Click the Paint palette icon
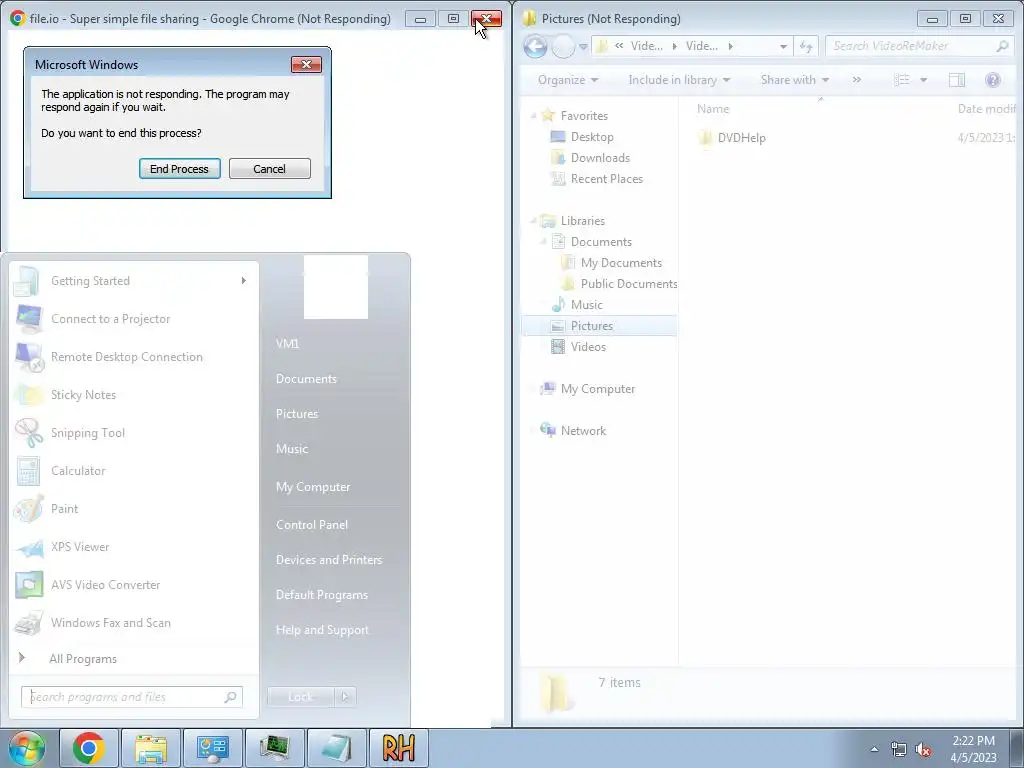The width and height of the screenshot is (1024, 768). tap(29, 509)
